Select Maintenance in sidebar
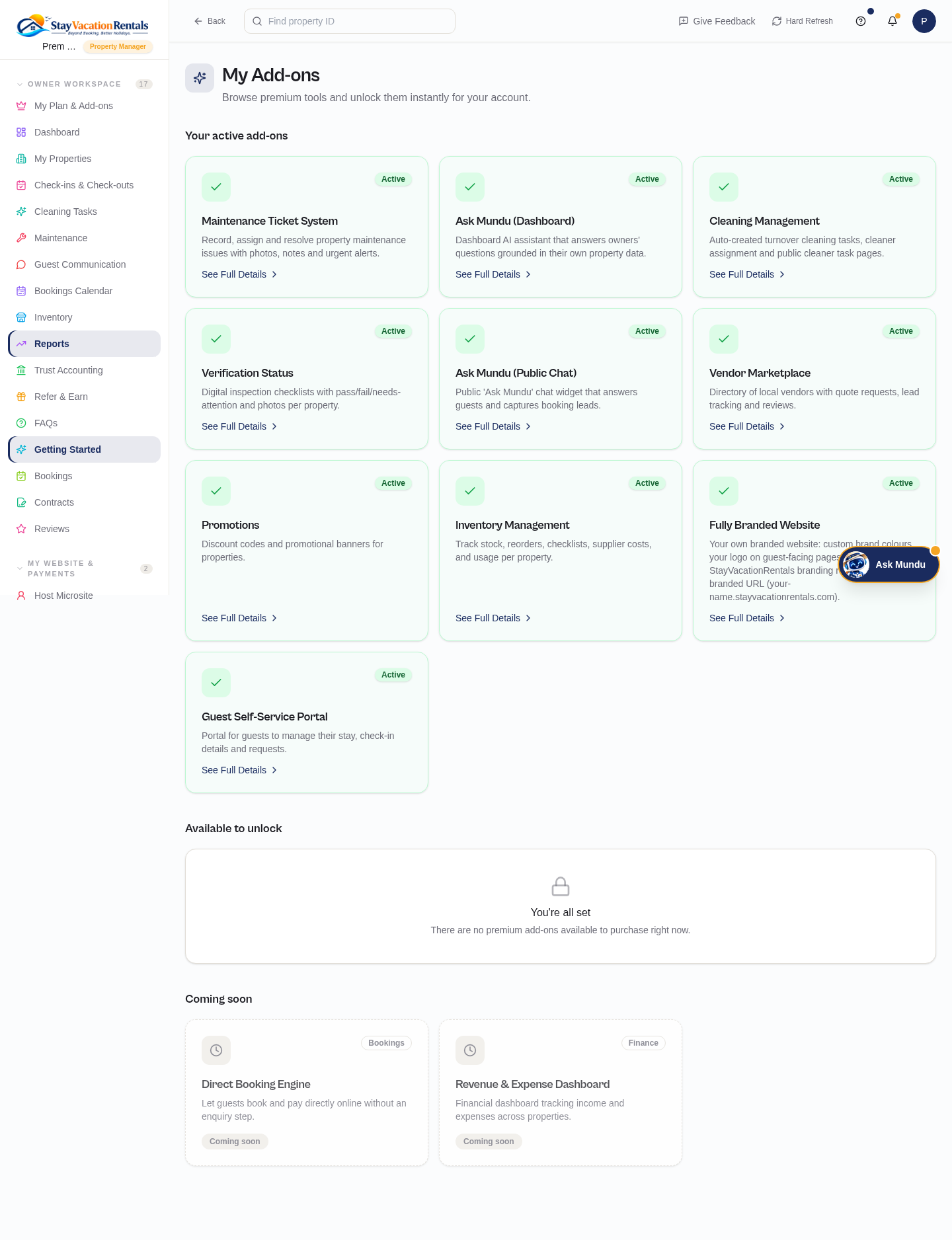Screen dimensions: 952x1240 pyautogui.click(x=84, y=238)
